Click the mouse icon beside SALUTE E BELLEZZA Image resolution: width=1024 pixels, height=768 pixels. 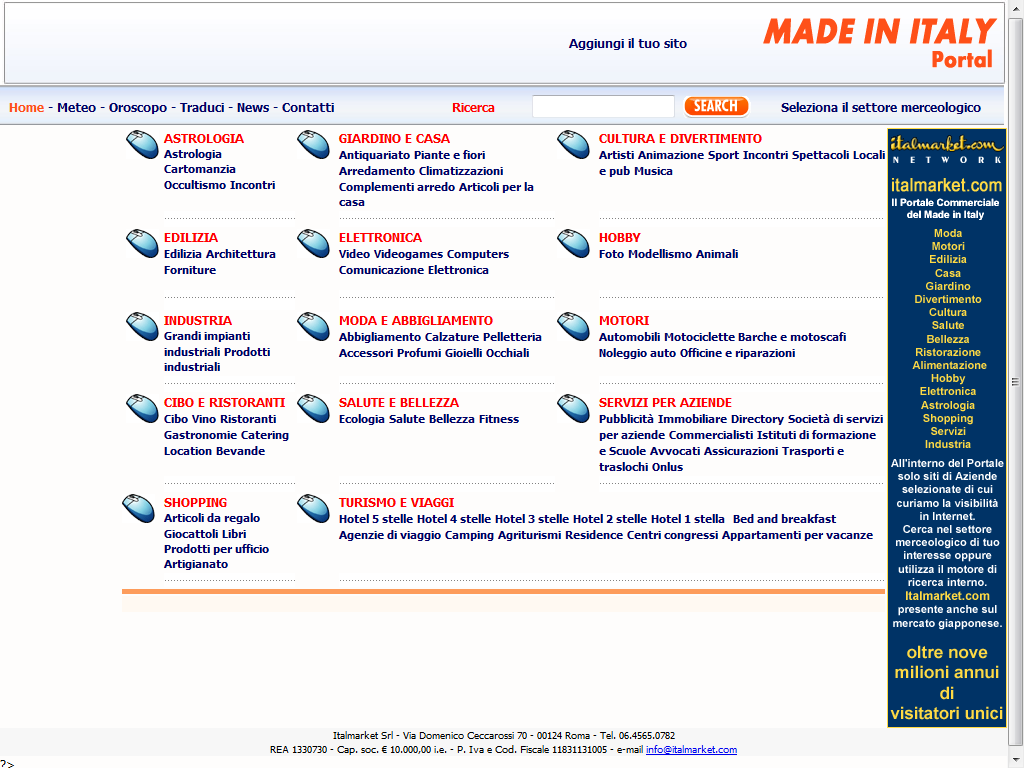coord(313,408)
